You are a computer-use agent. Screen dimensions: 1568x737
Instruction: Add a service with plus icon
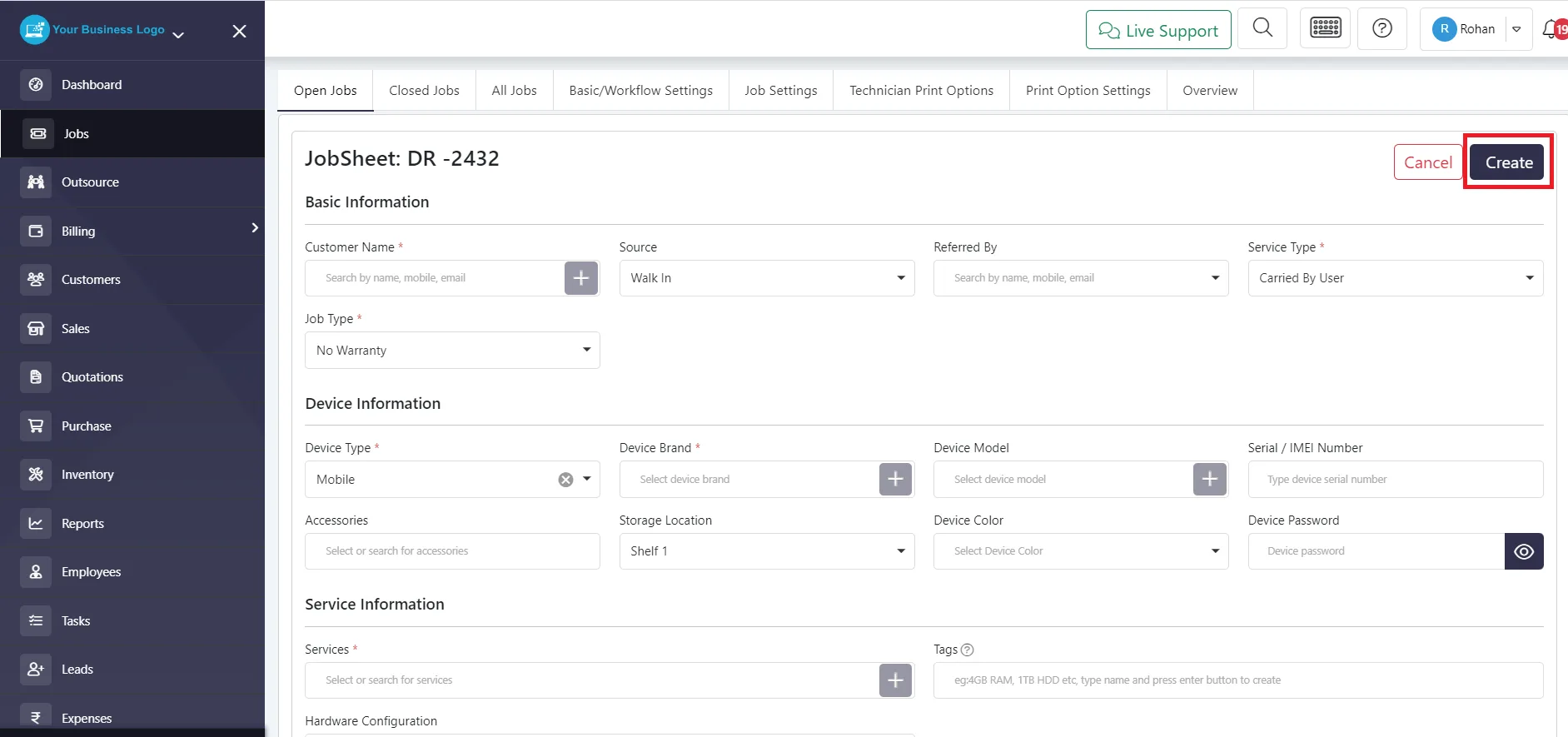pos(895,680)
